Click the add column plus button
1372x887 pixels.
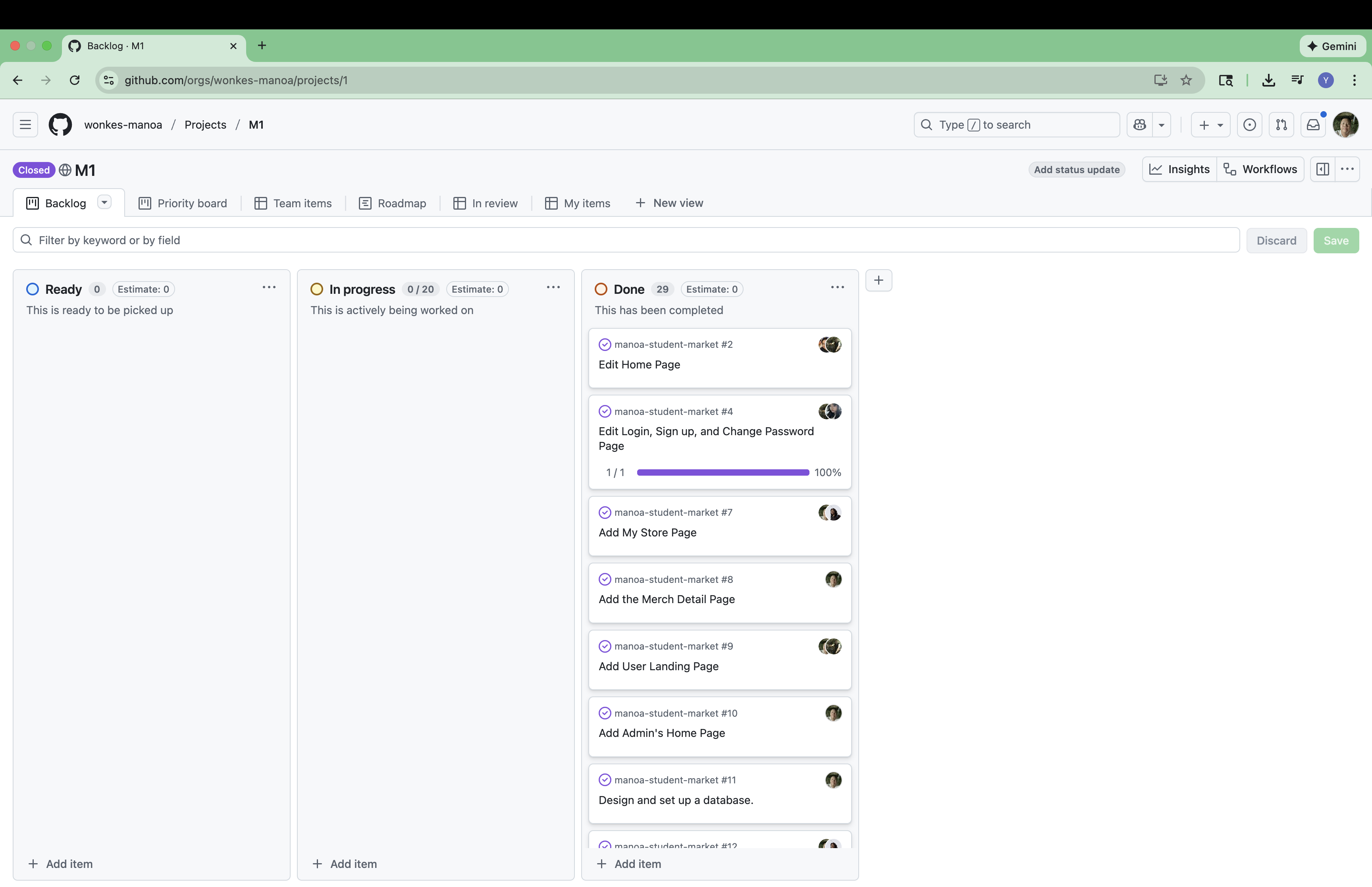(x=879, y=280)
